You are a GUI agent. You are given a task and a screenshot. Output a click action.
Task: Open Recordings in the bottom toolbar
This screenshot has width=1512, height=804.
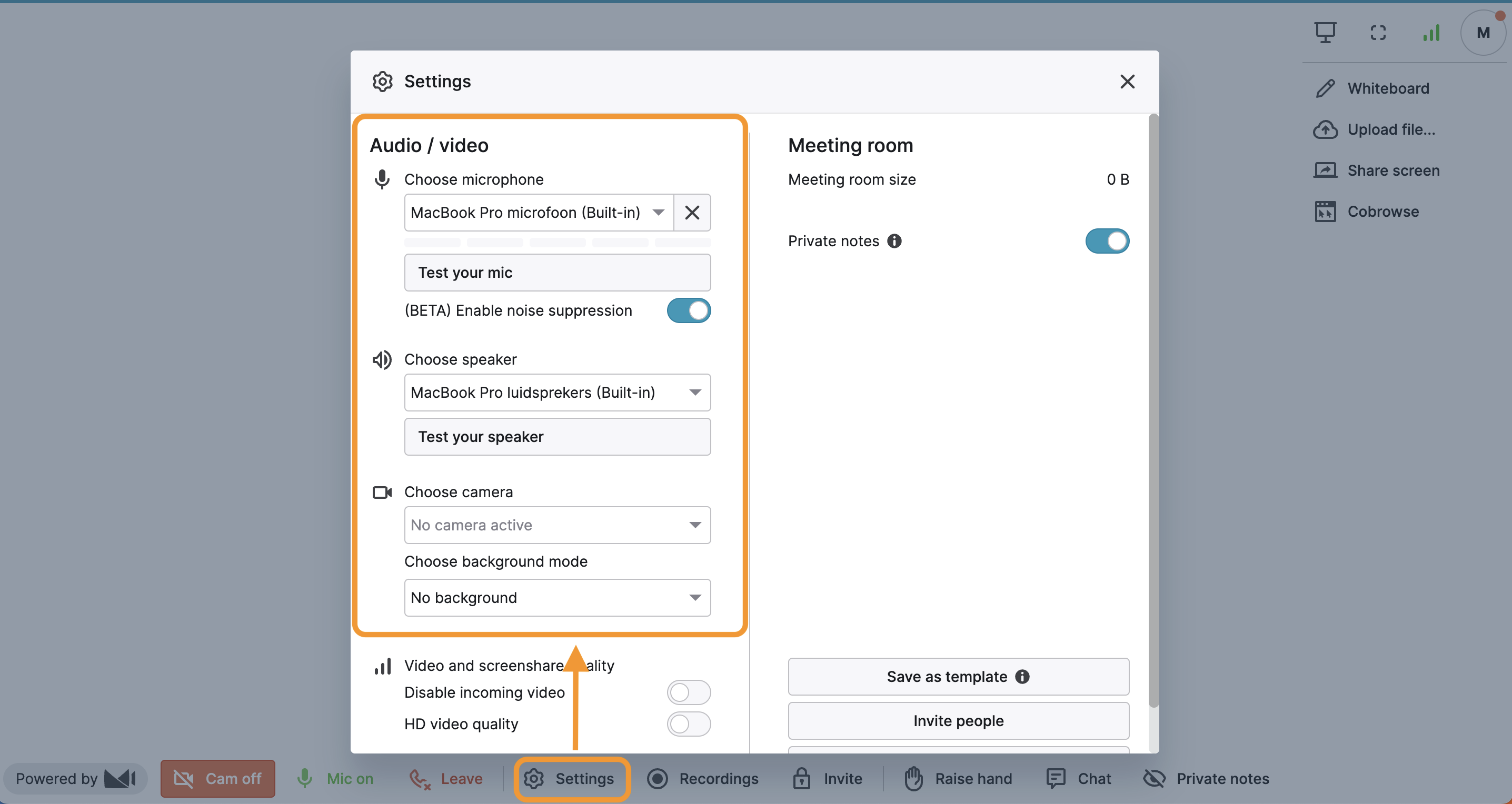pyautogui.click(x=703, y=778)
